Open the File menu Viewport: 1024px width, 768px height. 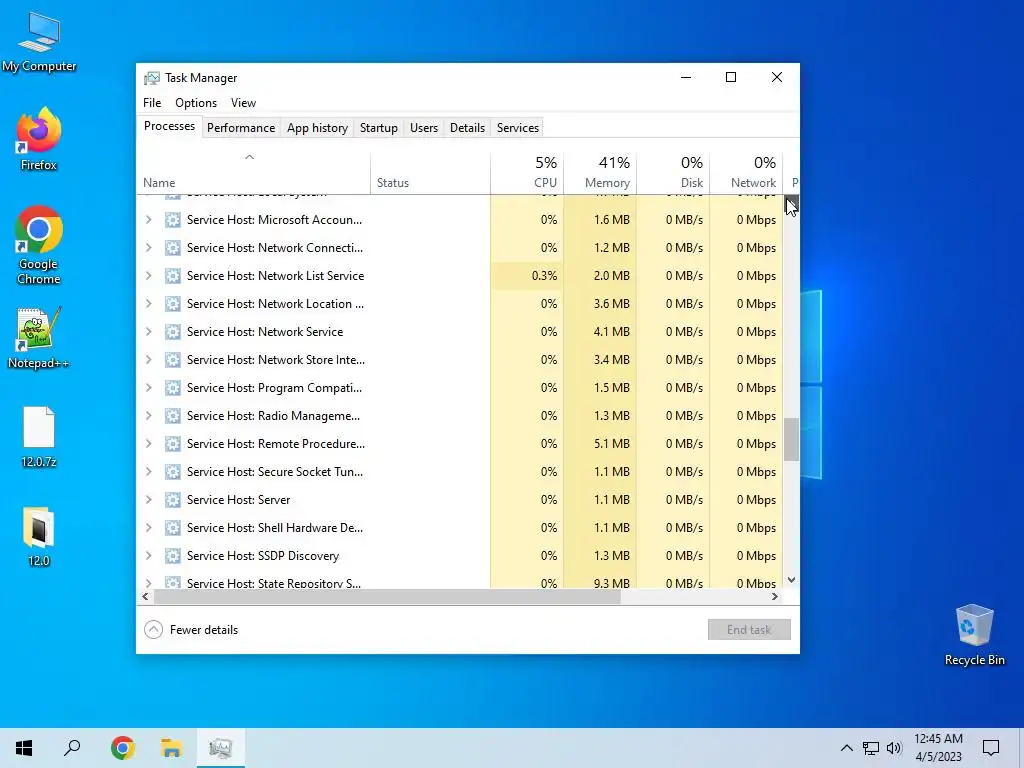click(152, 103)
